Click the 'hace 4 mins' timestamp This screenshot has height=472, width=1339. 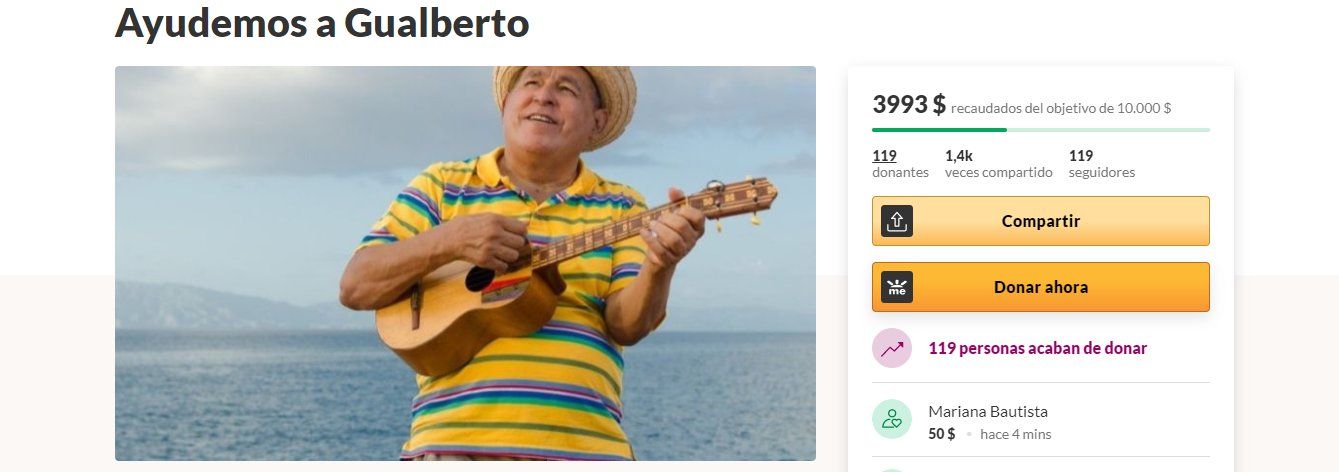(1015, 434)
